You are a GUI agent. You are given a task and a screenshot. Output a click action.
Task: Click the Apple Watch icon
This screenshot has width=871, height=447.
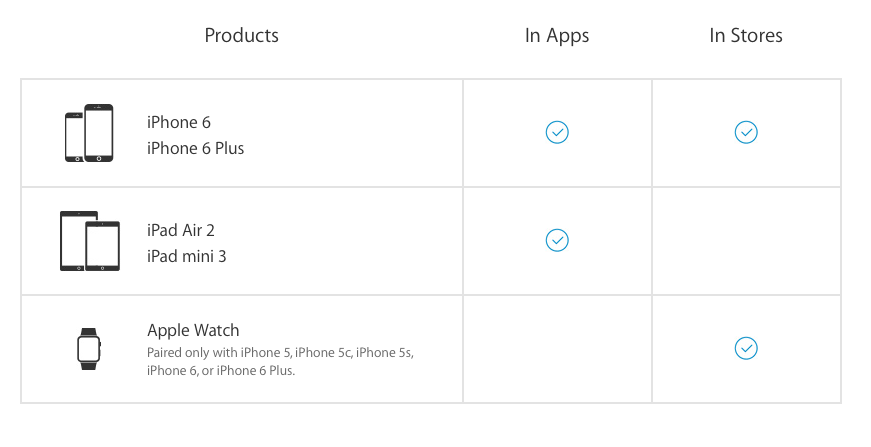[89, 349]
